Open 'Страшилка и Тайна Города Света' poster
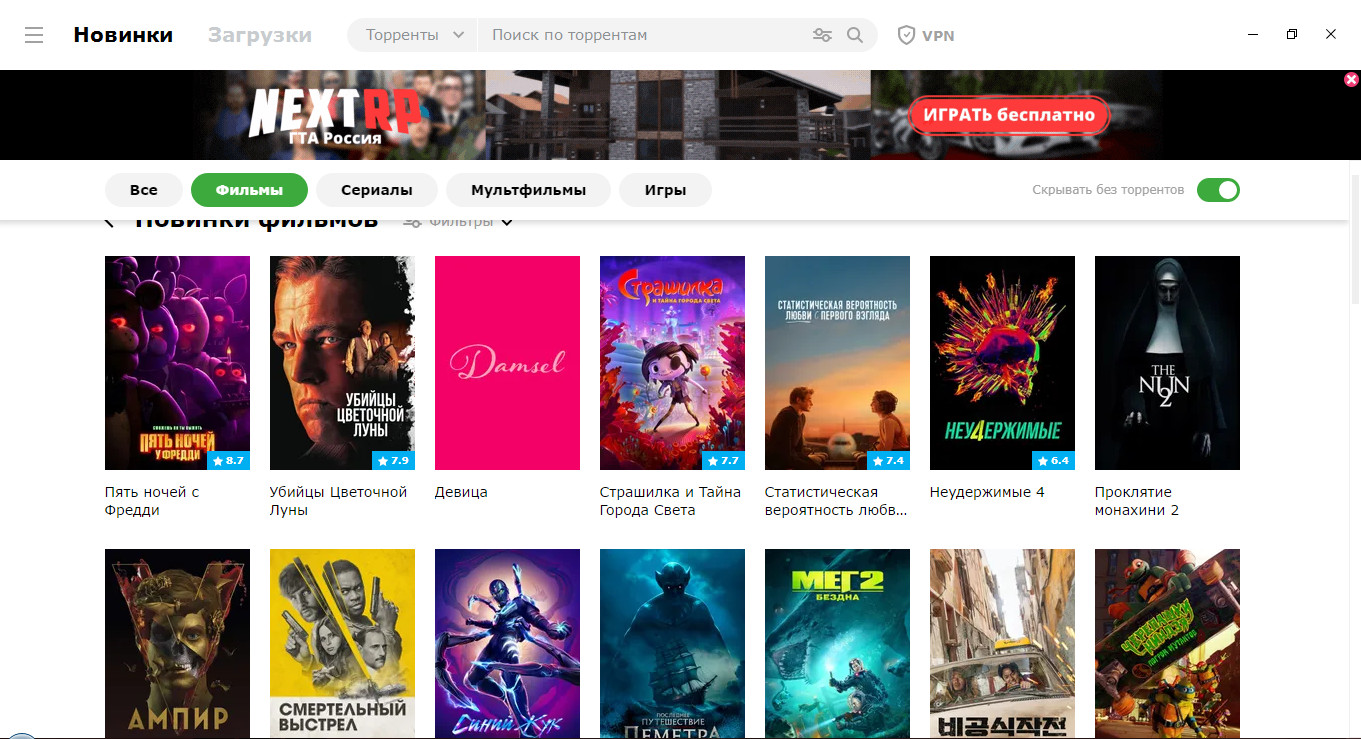1361x739 pixels. 672,363
